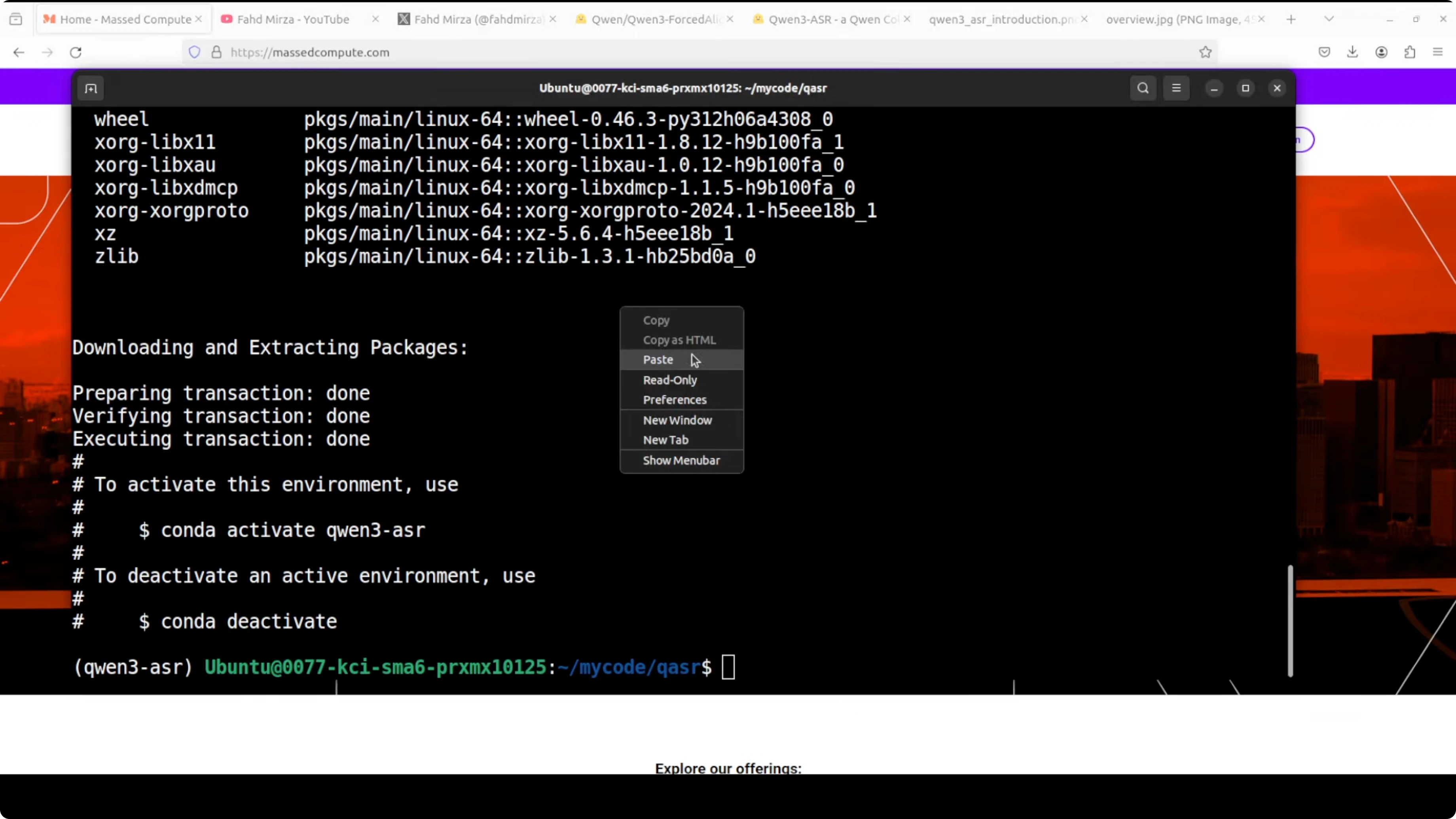Select Show Menubar option

coord(681,460)
